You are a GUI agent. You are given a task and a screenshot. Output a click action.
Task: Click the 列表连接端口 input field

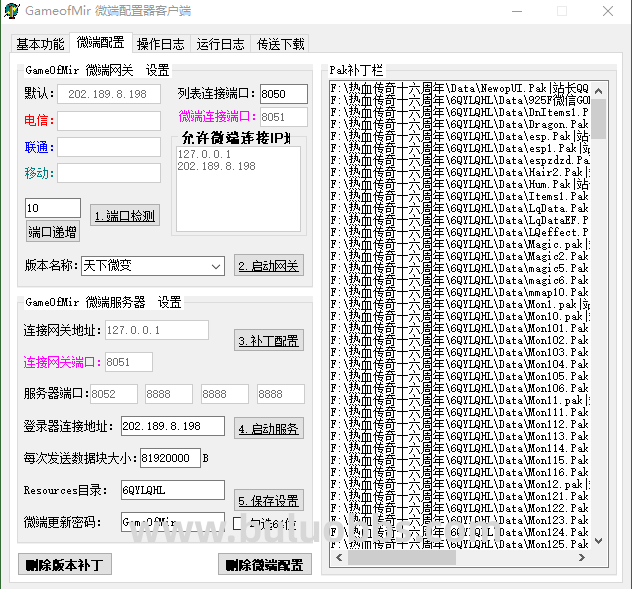click(x=284, y=94)
